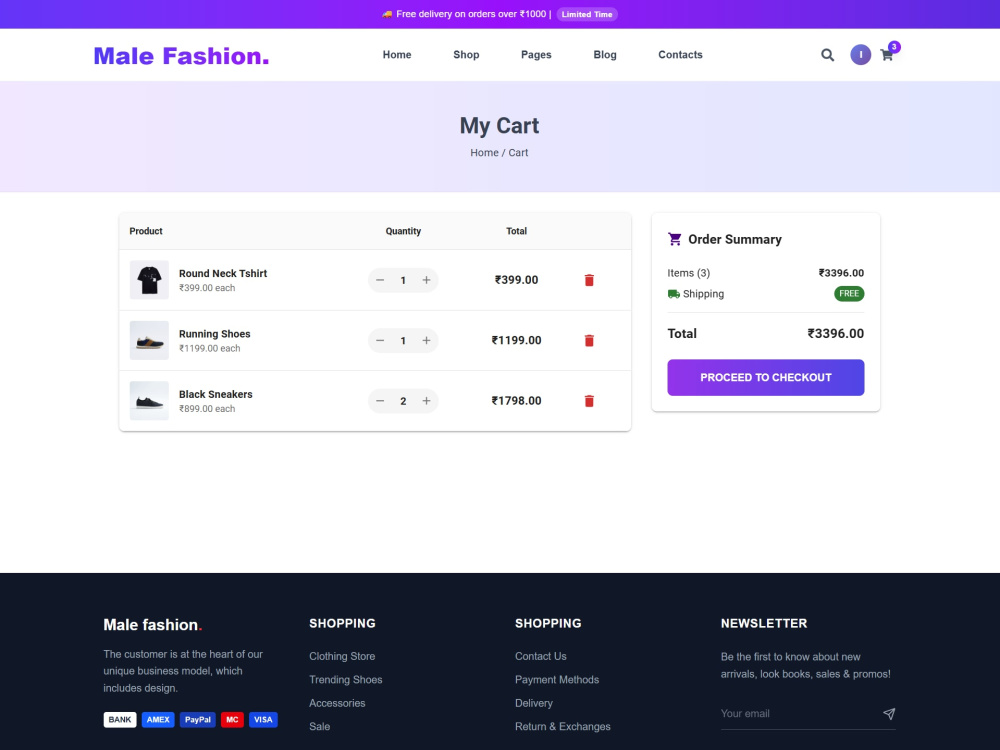The width and height of the screenshot is (1000, 750).
Task: Increase Running Shoes quantity
Action: pos(426,341)
